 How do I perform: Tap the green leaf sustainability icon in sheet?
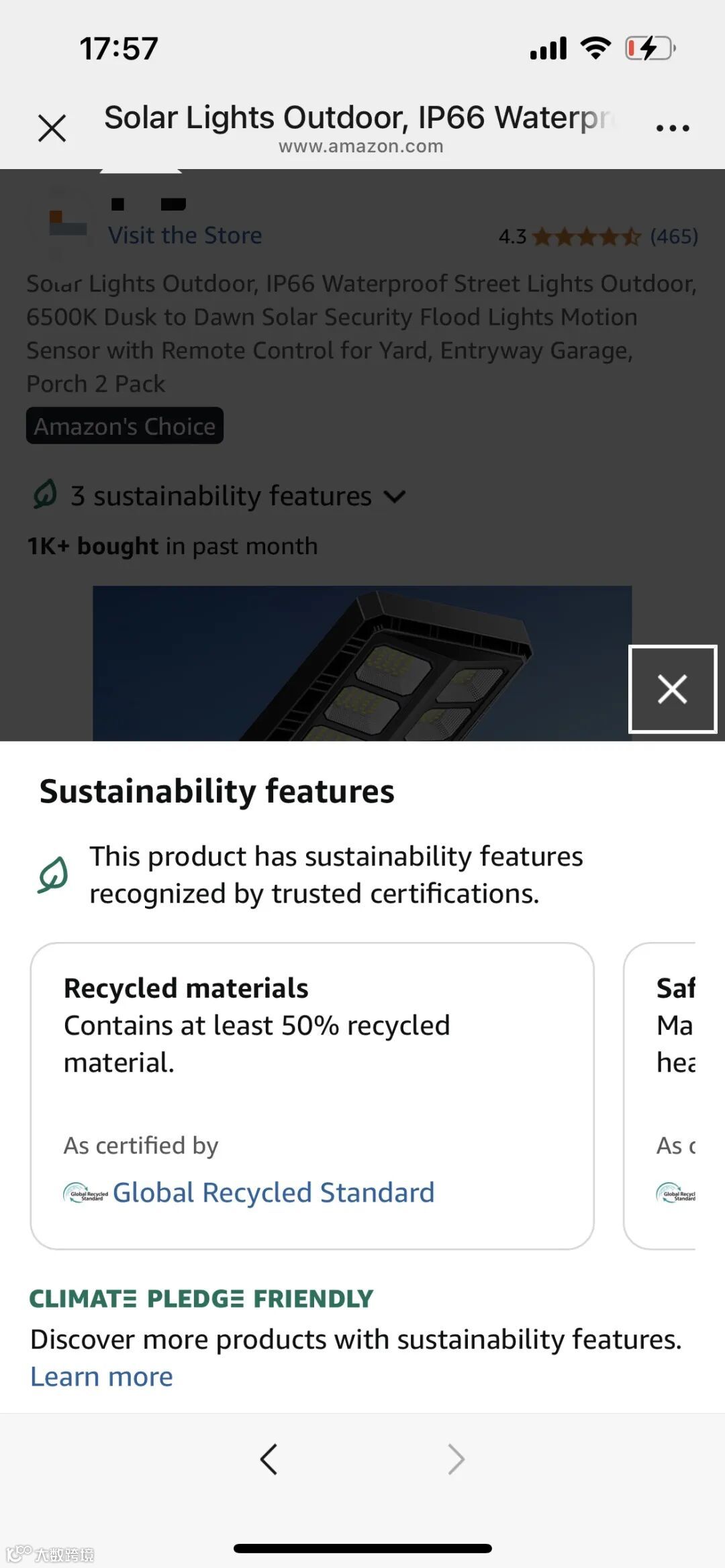(53, 874)
